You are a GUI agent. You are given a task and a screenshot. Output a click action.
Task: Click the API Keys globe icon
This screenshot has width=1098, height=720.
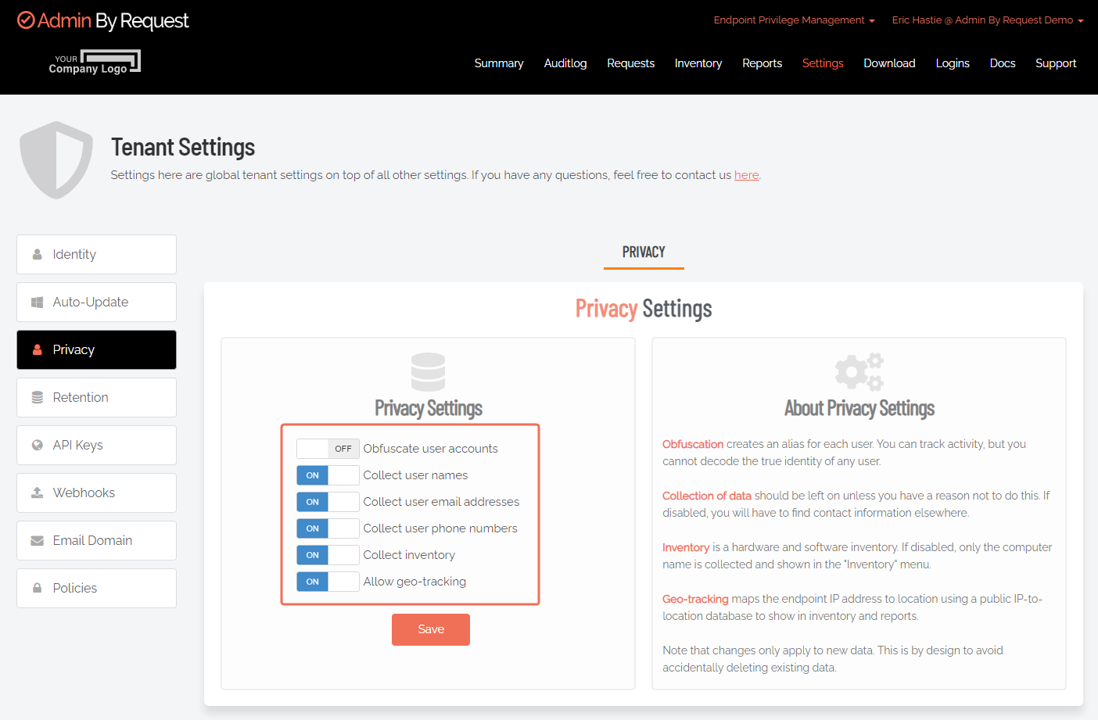coord(37,445)
